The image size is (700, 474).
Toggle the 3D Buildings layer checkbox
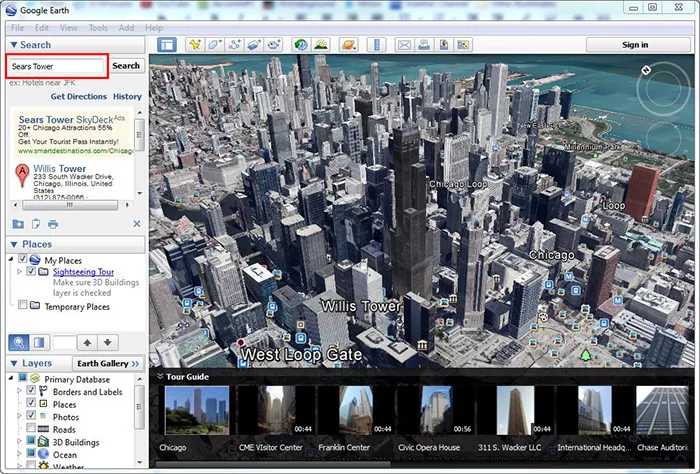pyautogui.click(x=31, y=441)
